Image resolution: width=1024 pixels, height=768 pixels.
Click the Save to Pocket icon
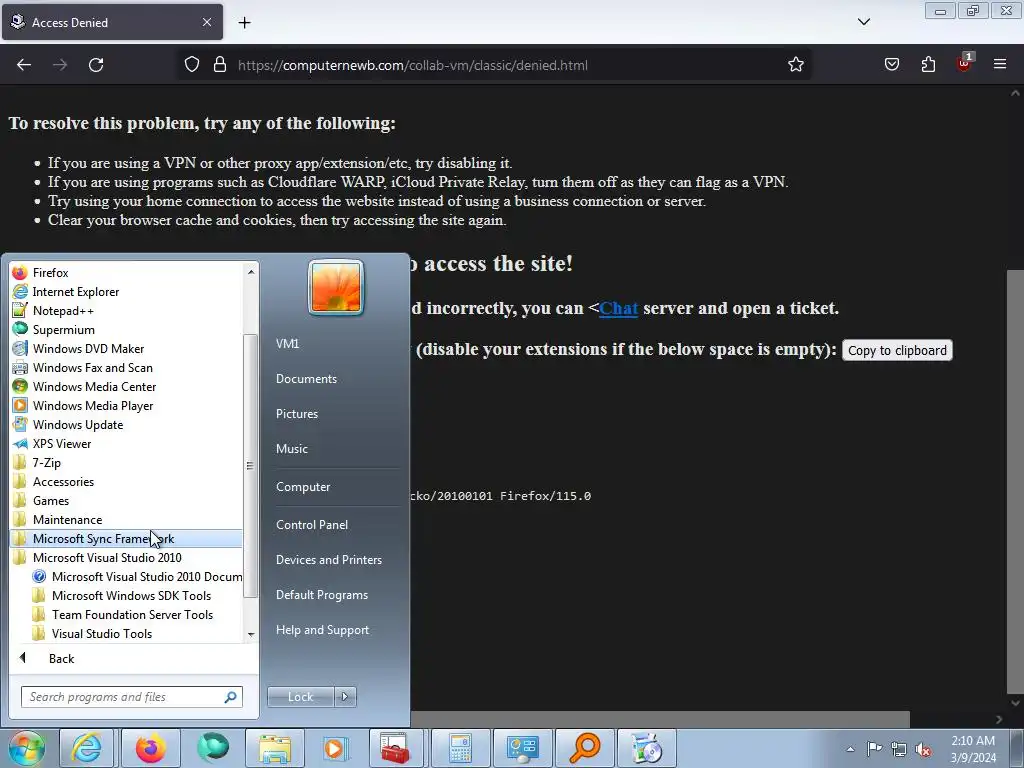click(891, 65)
